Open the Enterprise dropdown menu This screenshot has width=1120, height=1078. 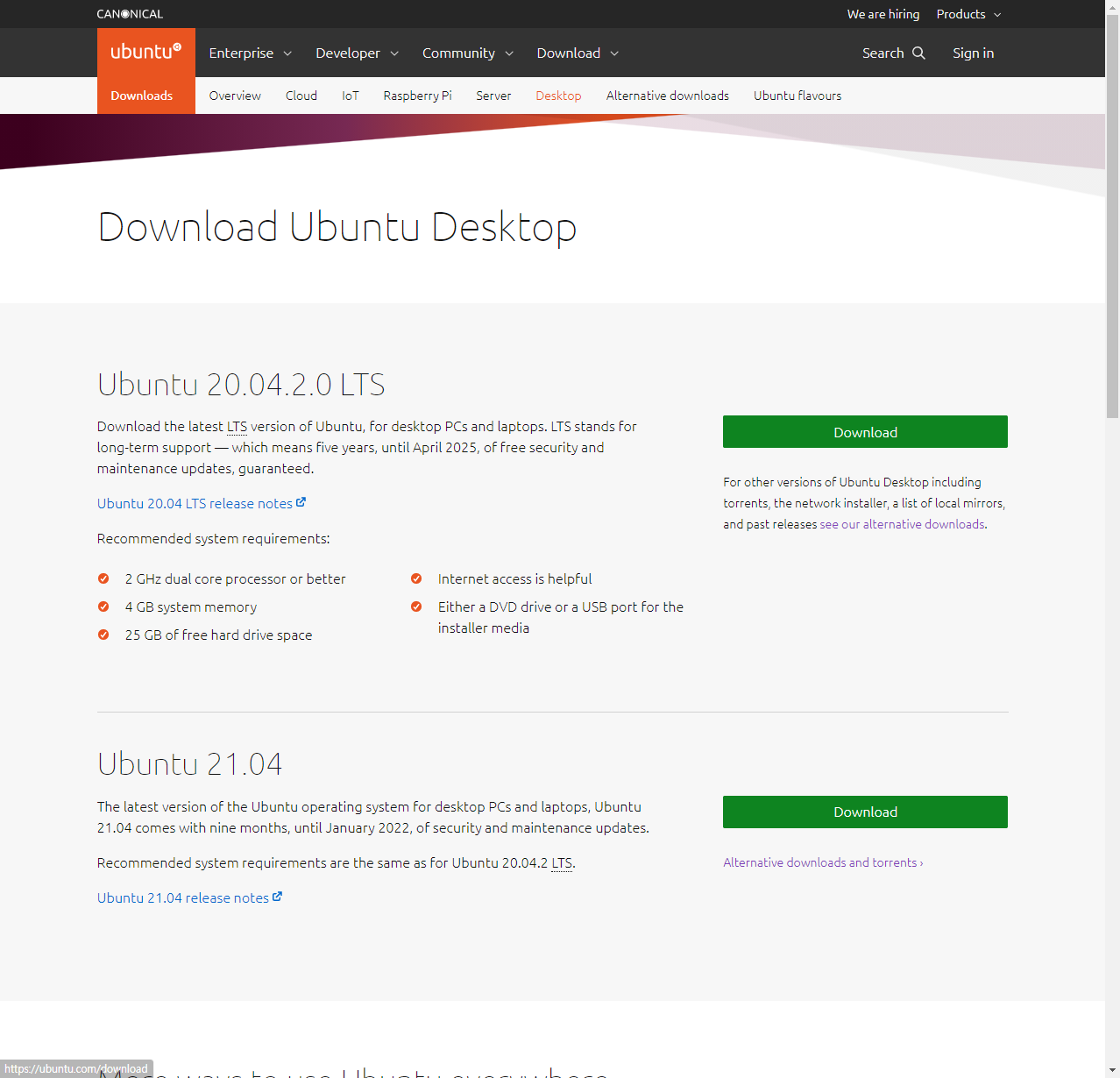click(250, 53)
